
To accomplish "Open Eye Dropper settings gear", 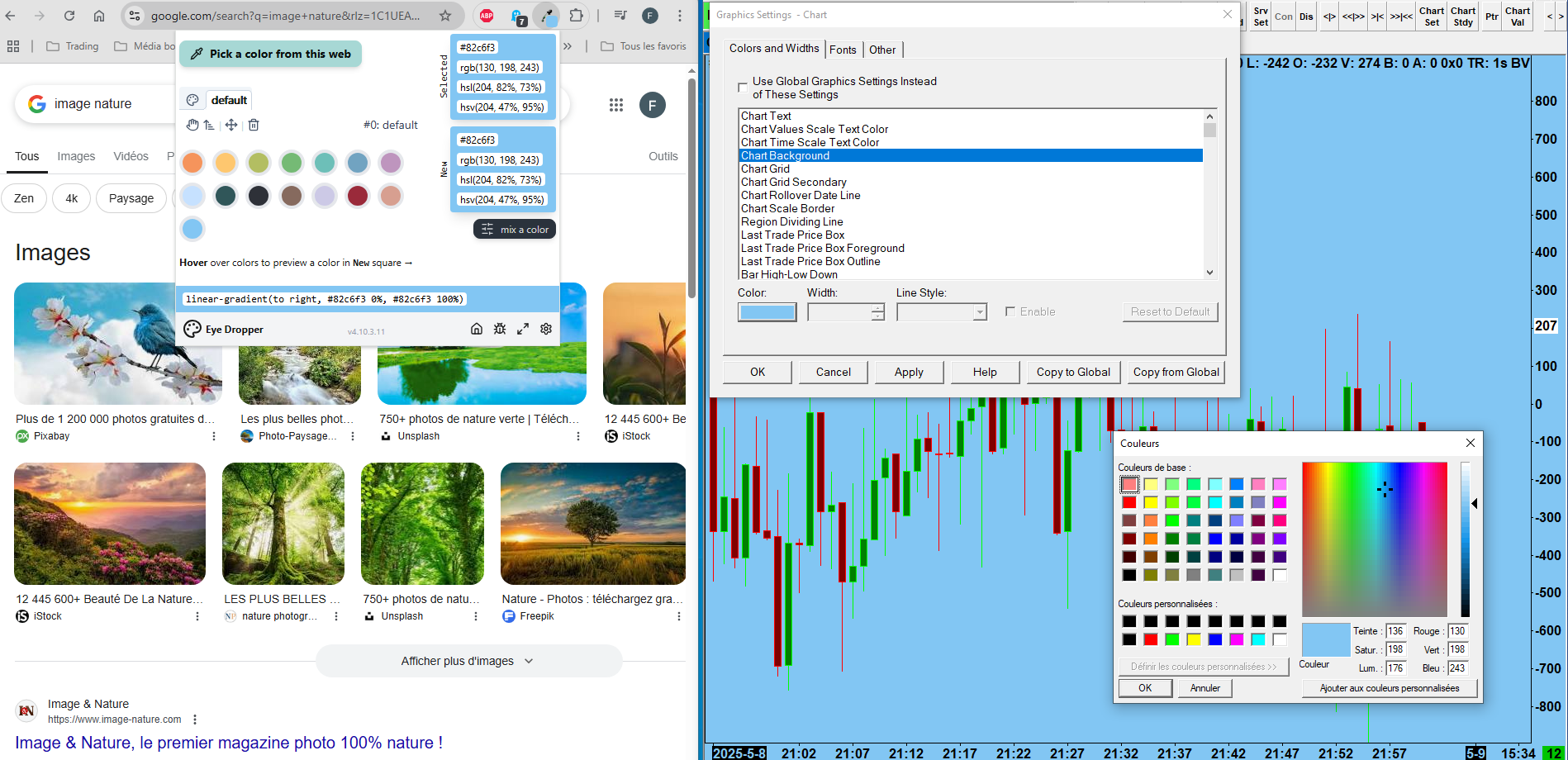I will coord(546,329).
